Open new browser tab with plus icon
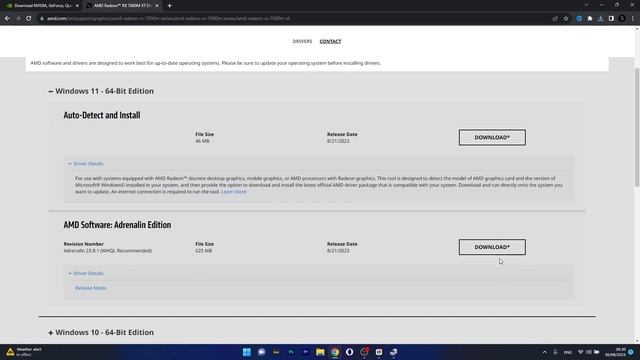The width and height of the screenshot is (640, 360). tap(169, 6)
